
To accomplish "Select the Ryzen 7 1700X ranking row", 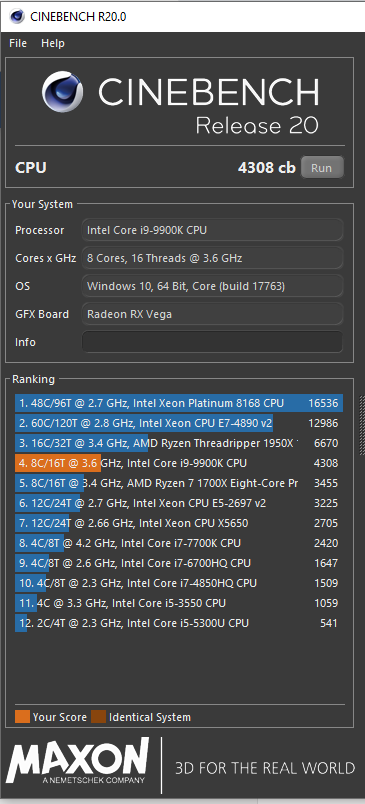I will coord(179,483).
